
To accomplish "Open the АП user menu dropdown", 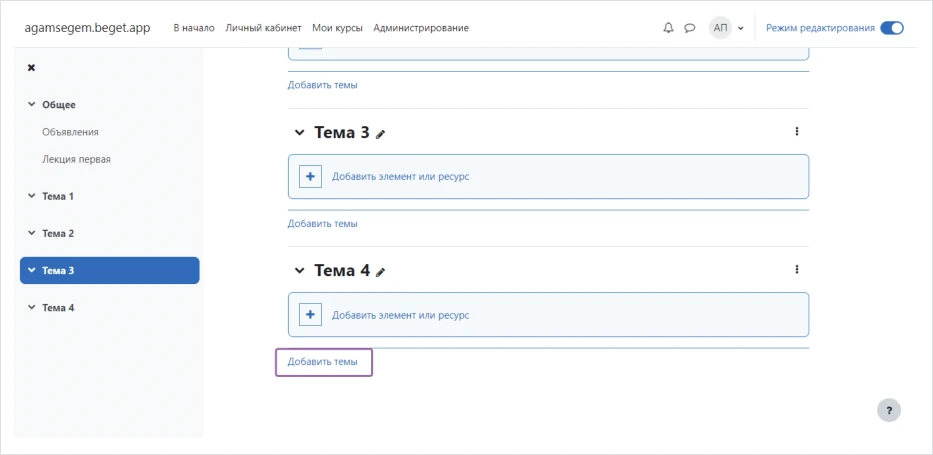I will point(727,28).
